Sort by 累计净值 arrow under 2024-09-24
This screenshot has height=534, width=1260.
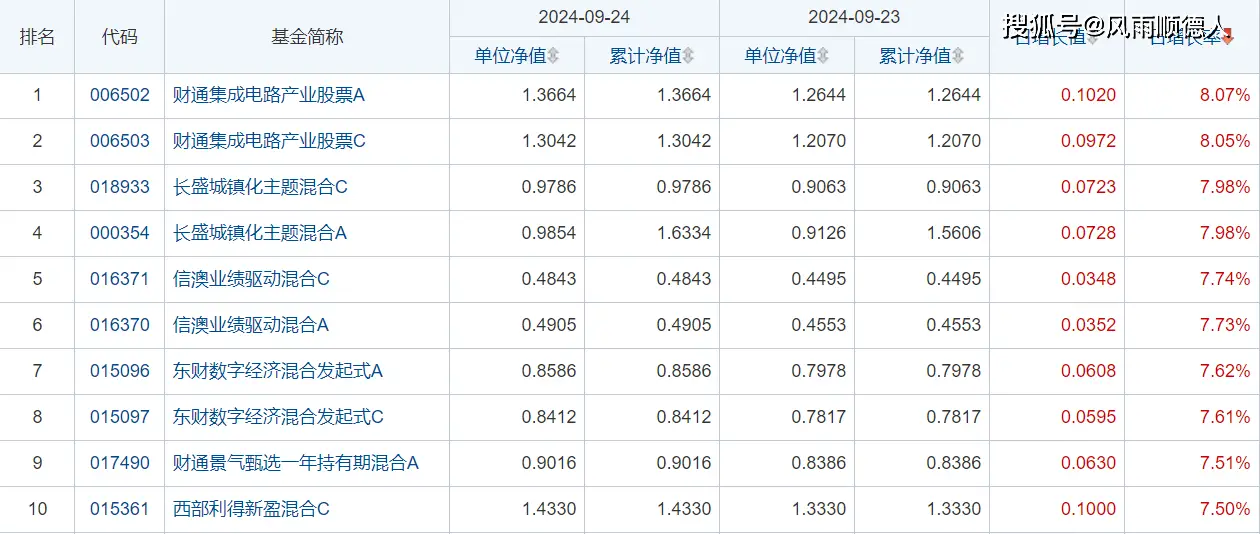click(688, 56)
